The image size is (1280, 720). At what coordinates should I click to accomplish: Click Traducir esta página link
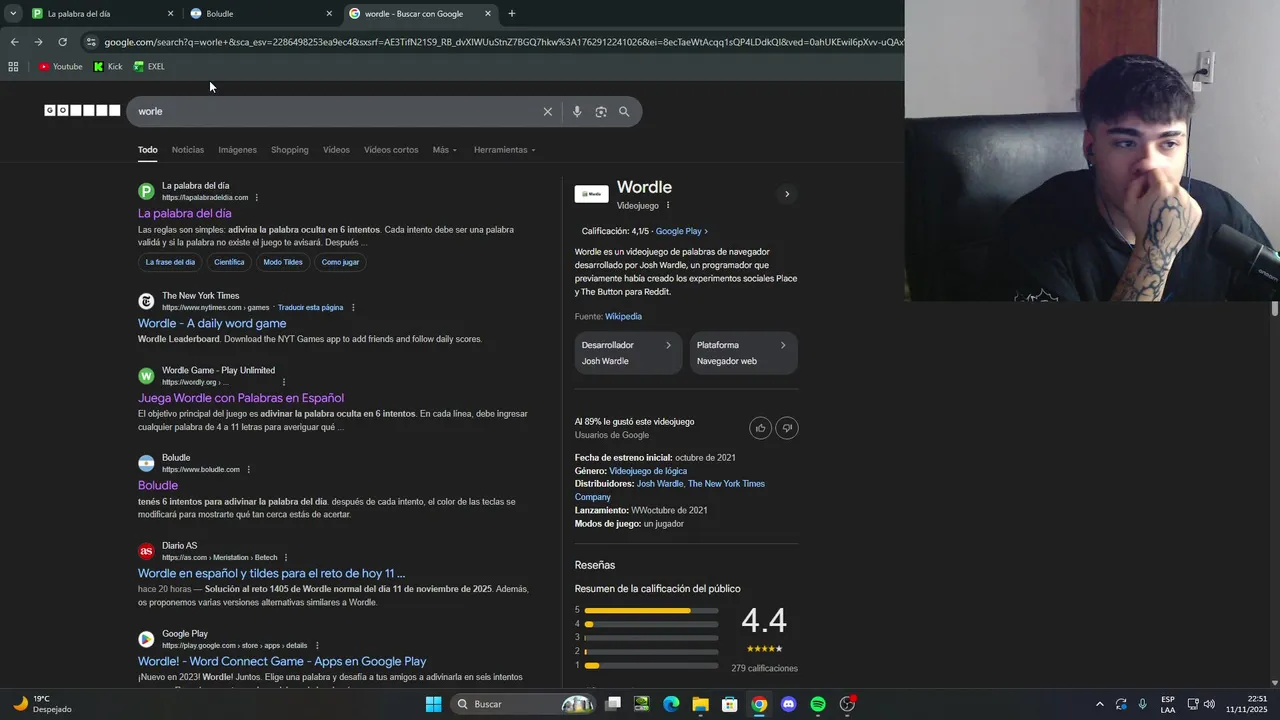(x=310, y=308)
